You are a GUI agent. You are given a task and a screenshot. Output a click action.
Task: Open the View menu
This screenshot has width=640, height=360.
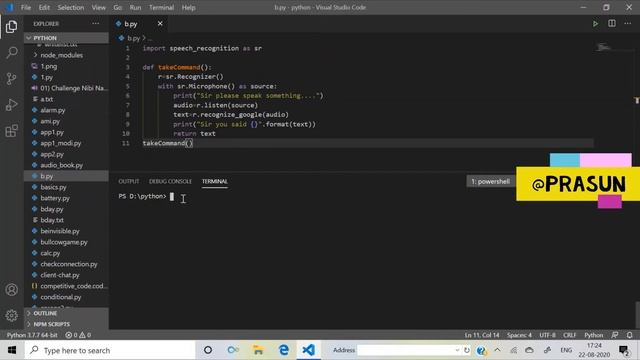tap(98, 7)
